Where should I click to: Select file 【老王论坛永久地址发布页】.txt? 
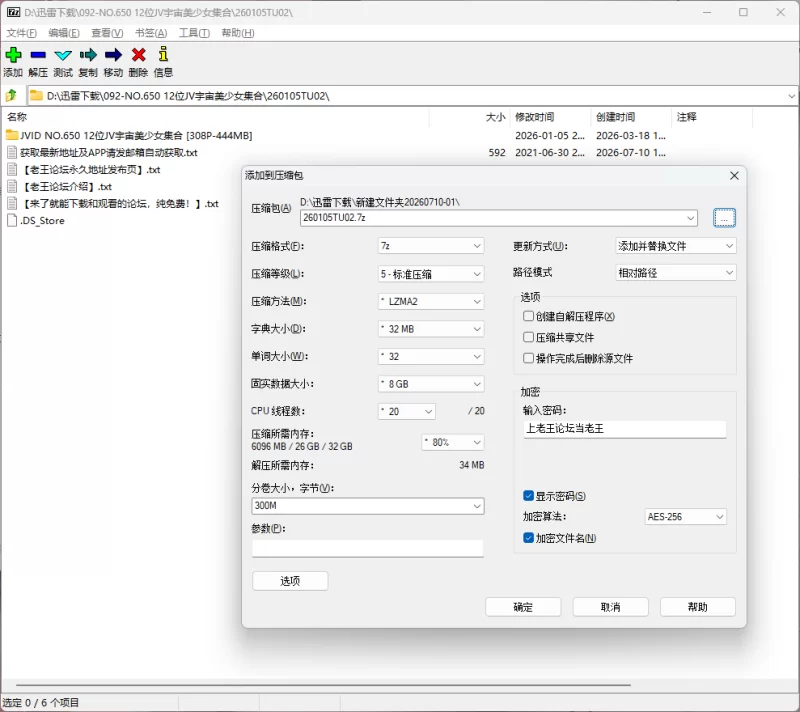(90, 169)
